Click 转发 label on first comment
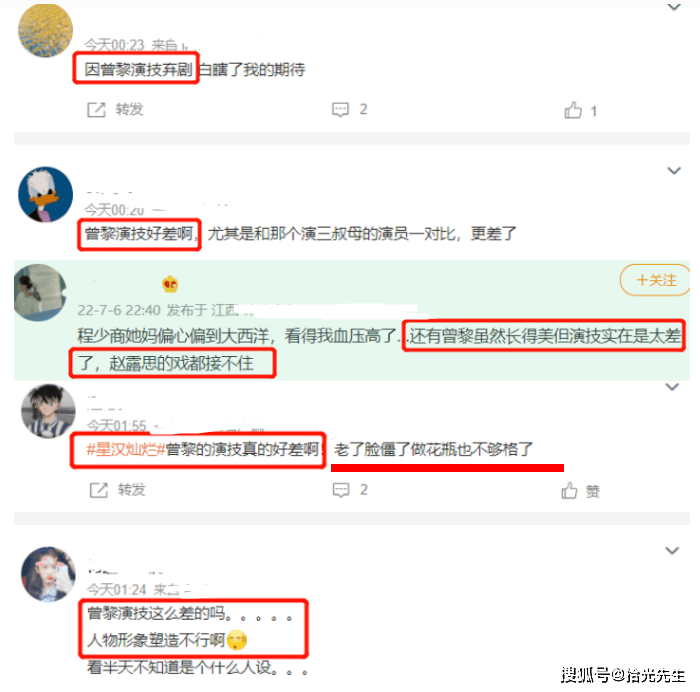 [129, 109]
